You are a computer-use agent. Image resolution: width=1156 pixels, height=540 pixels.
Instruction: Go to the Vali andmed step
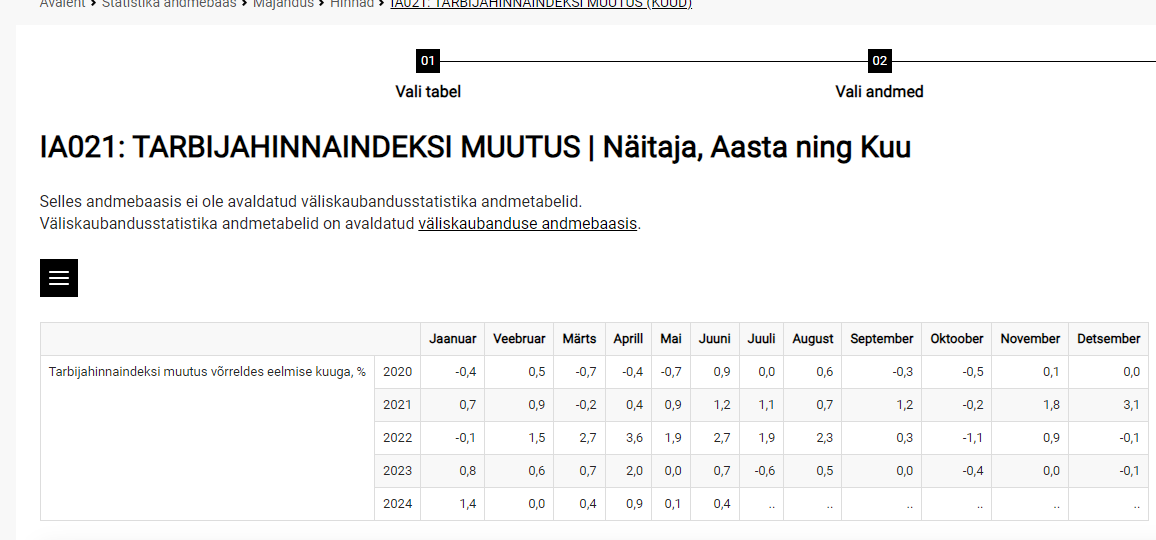(x=879, y=92)
